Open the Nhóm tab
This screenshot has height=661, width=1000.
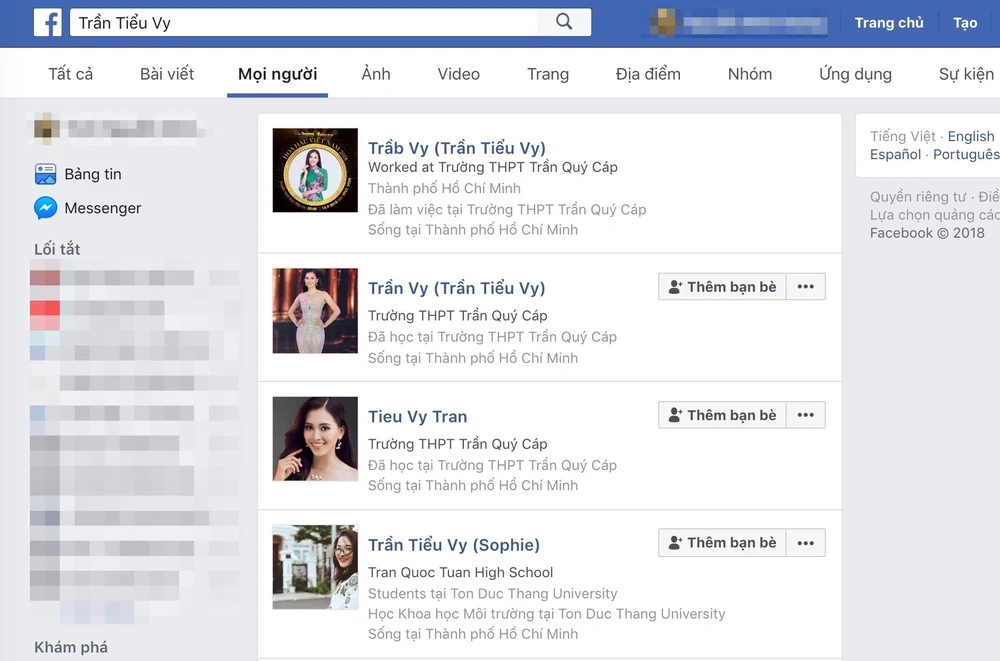coord(749,74)
